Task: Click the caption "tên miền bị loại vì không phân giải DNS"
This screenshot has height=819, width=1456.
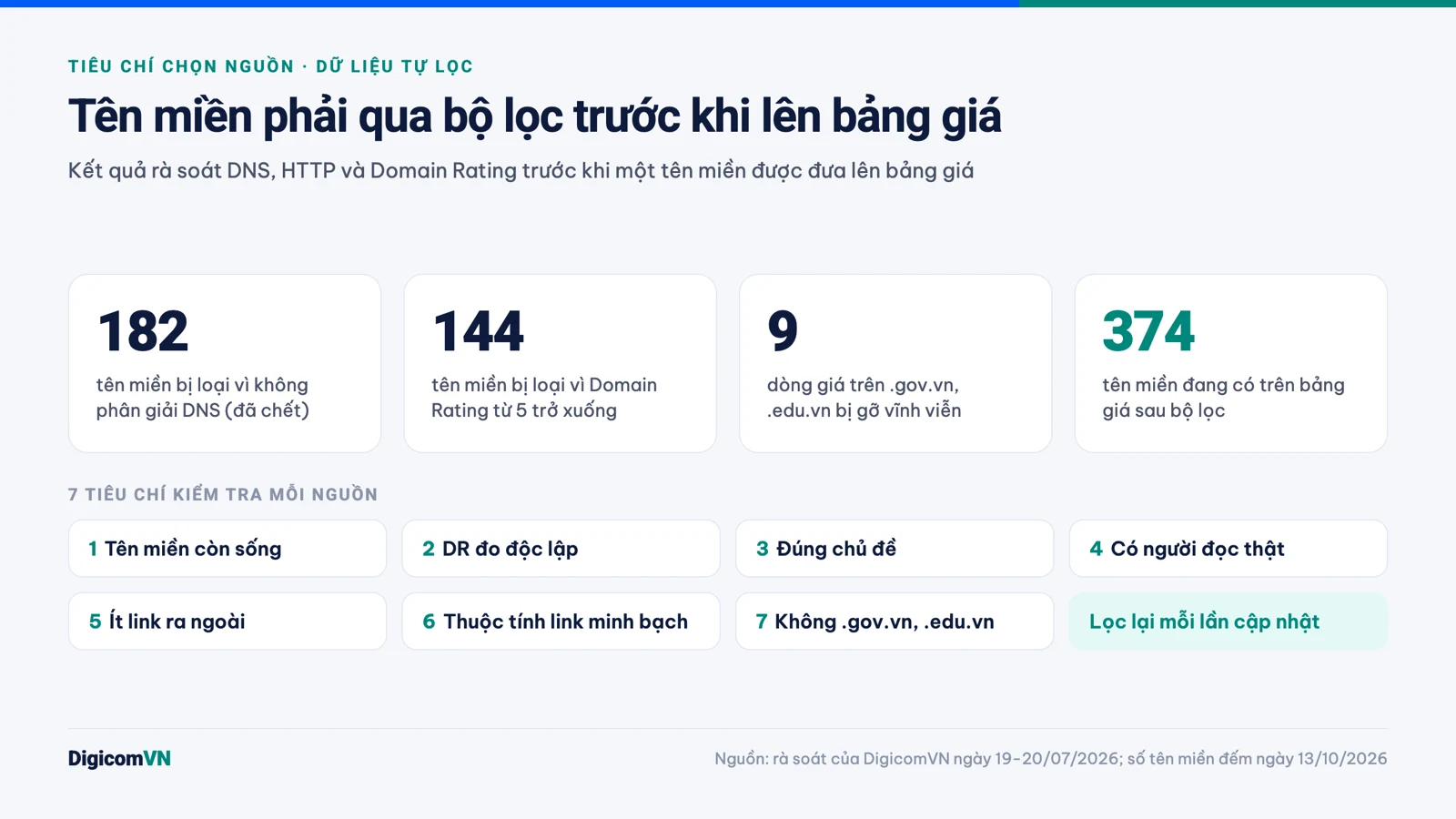Action: coord(203,398)
